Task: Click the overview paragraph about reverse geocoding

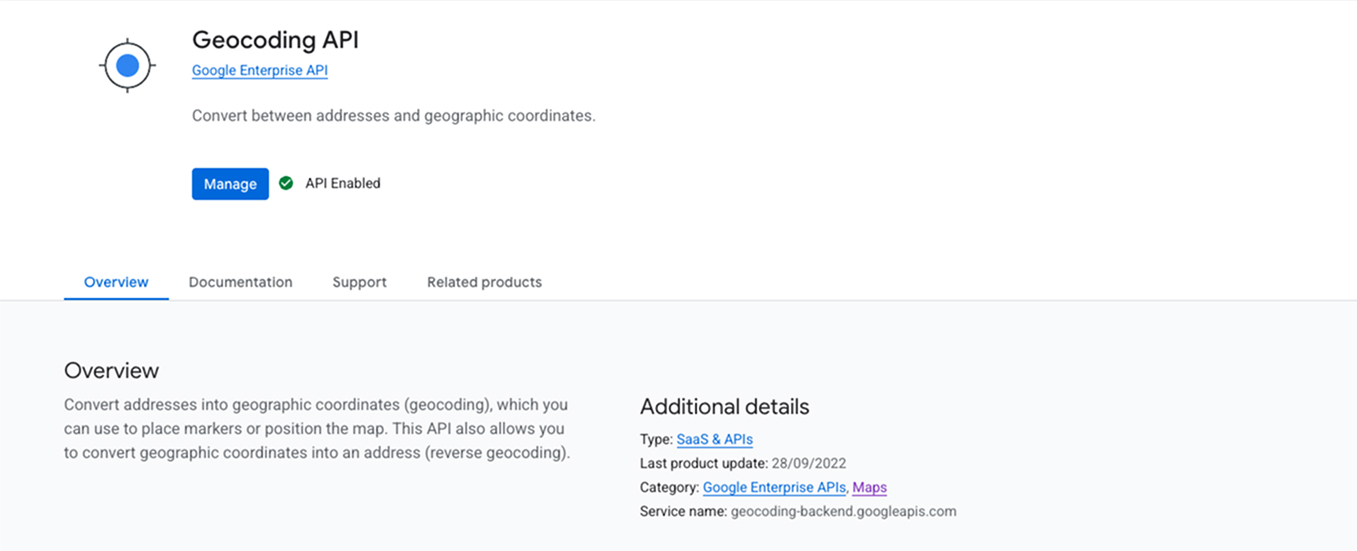Action: pyautogui.click(x=316, y=429)
